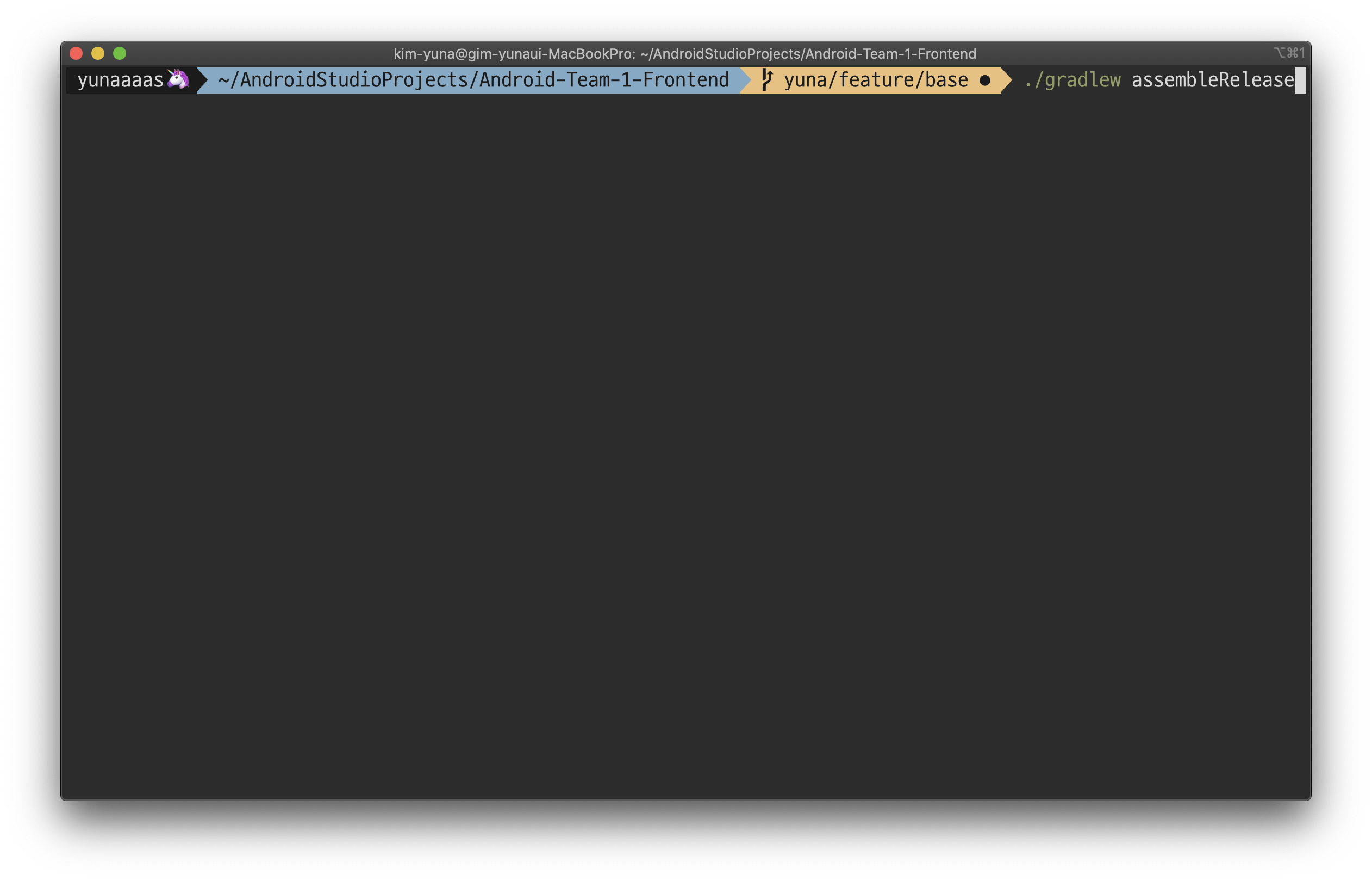The image size is (1372, 881).
Task: Zoom the terminal with the green button
Action: 120,54
